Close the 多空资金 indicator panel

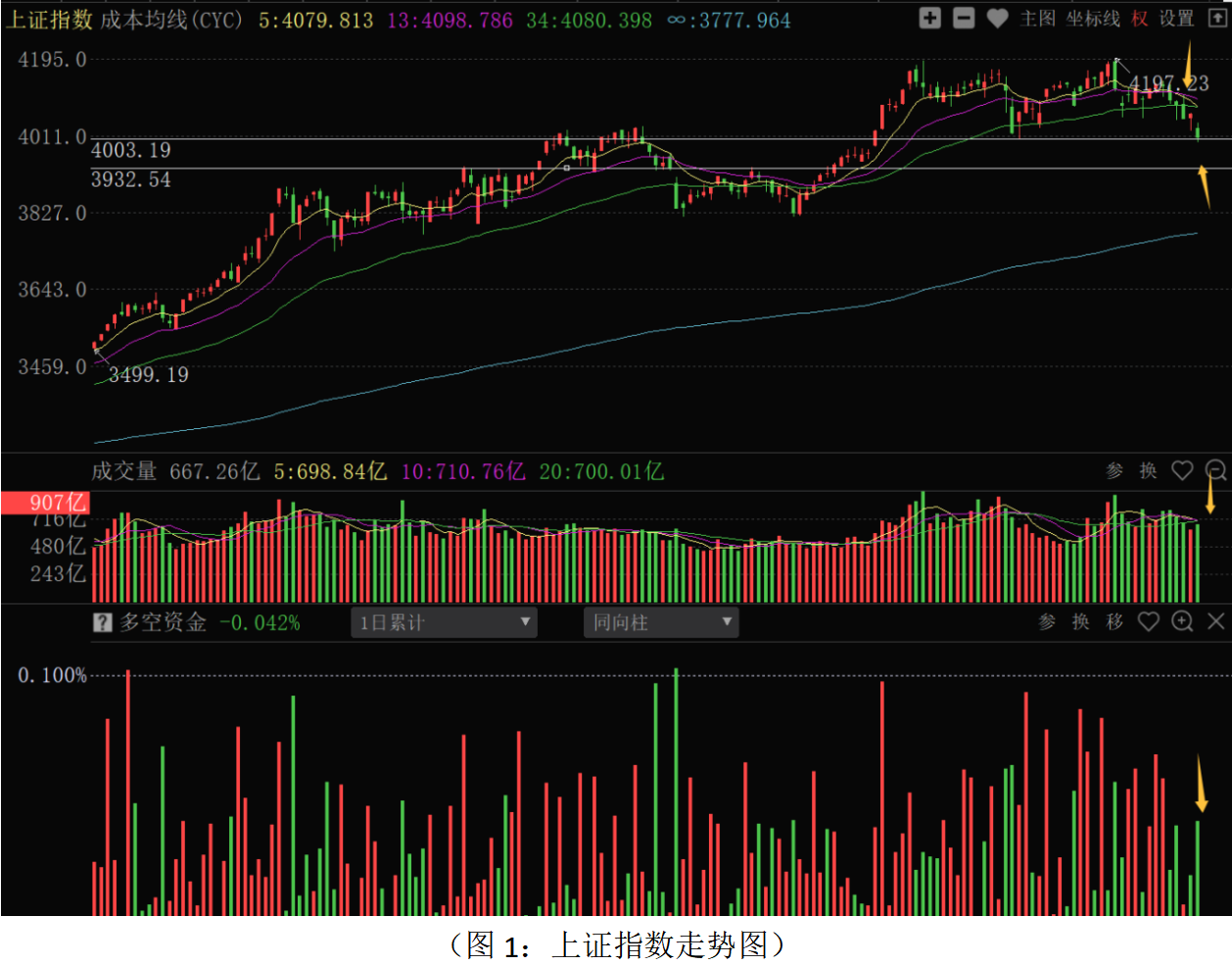pyautogui.click(x=1215, y=622)
